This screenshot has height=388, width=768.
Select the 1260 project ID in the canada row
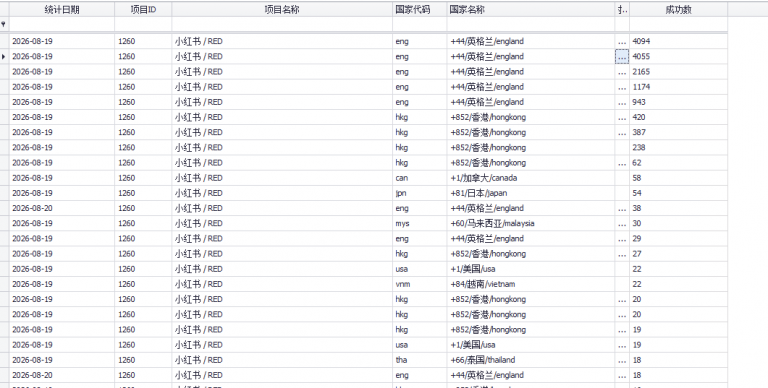143,178
